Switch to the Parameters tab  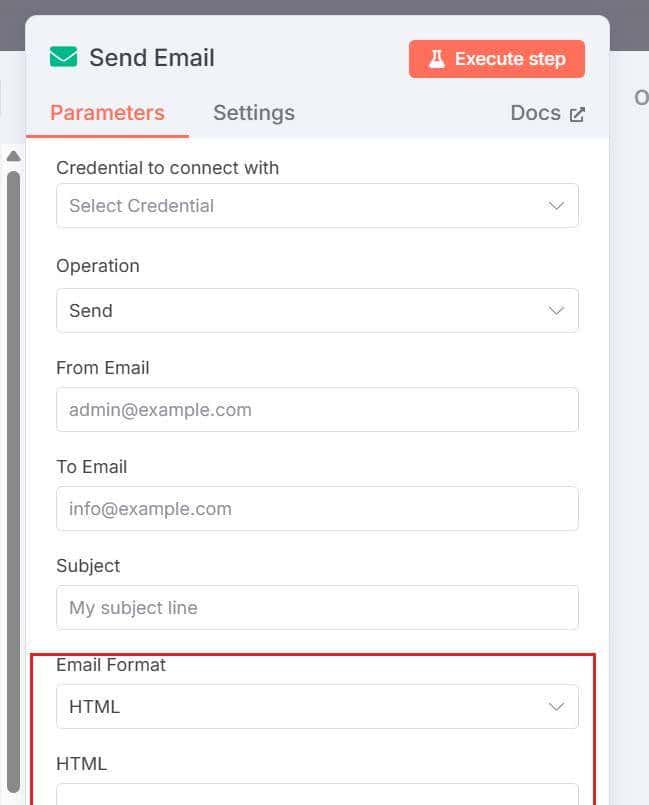pyautogui.click(x=107, y=113)
